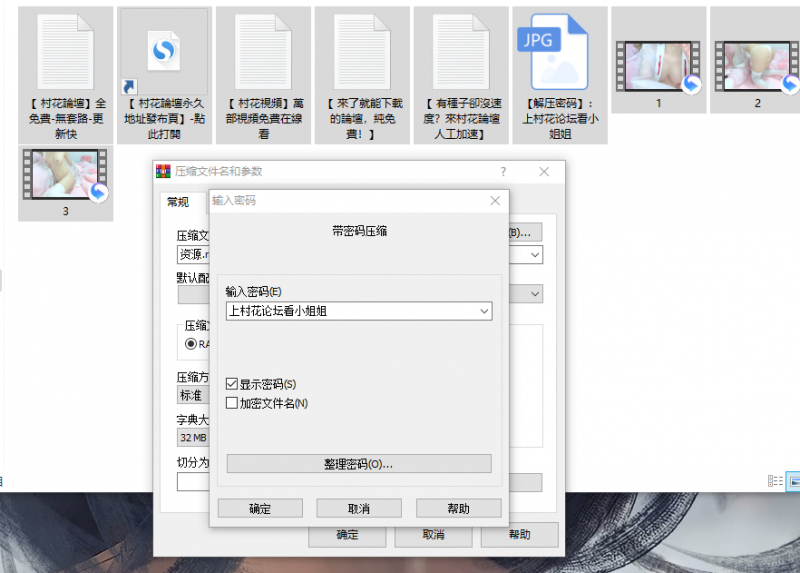Uncheck the 显示密码 checkbox
This screenshot has height=573, width=800.
(x=233, y=384)
